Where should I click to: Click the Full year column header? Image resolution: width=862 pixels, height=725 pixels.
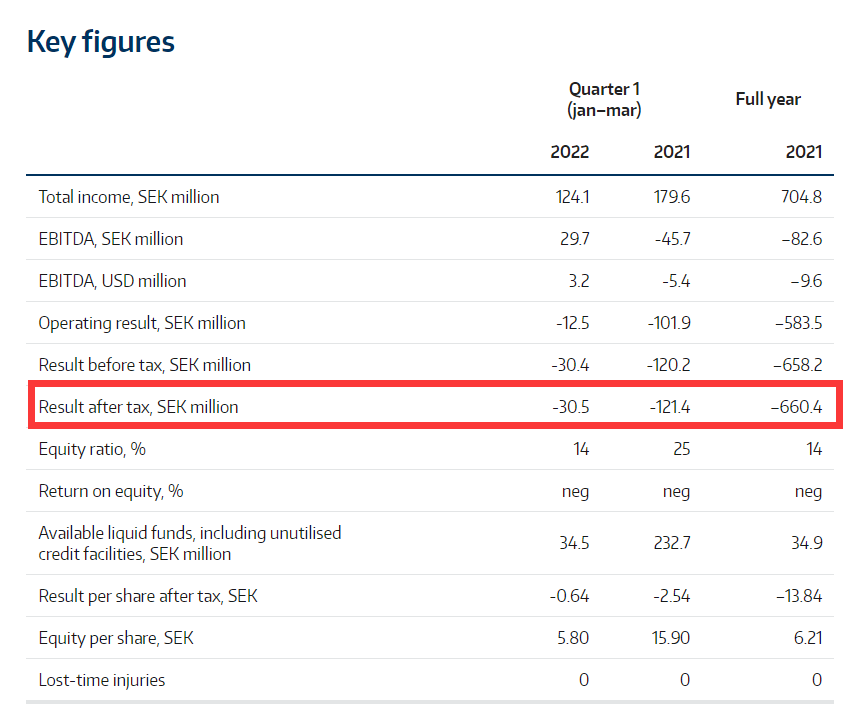coord(768,99)
